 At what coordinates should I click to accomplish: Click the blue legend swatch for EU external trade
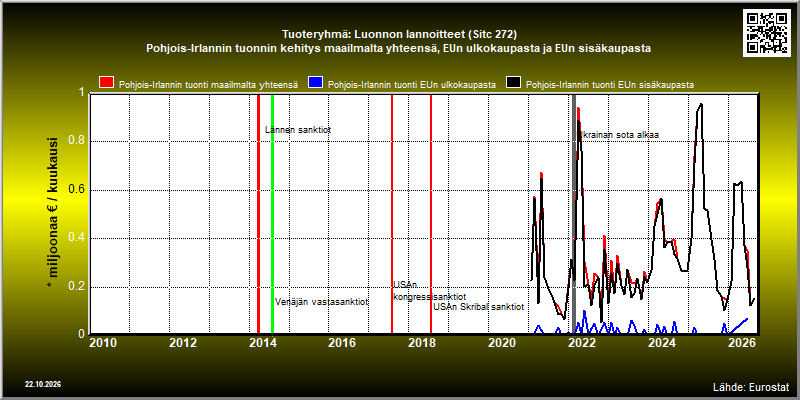[316, 83]
